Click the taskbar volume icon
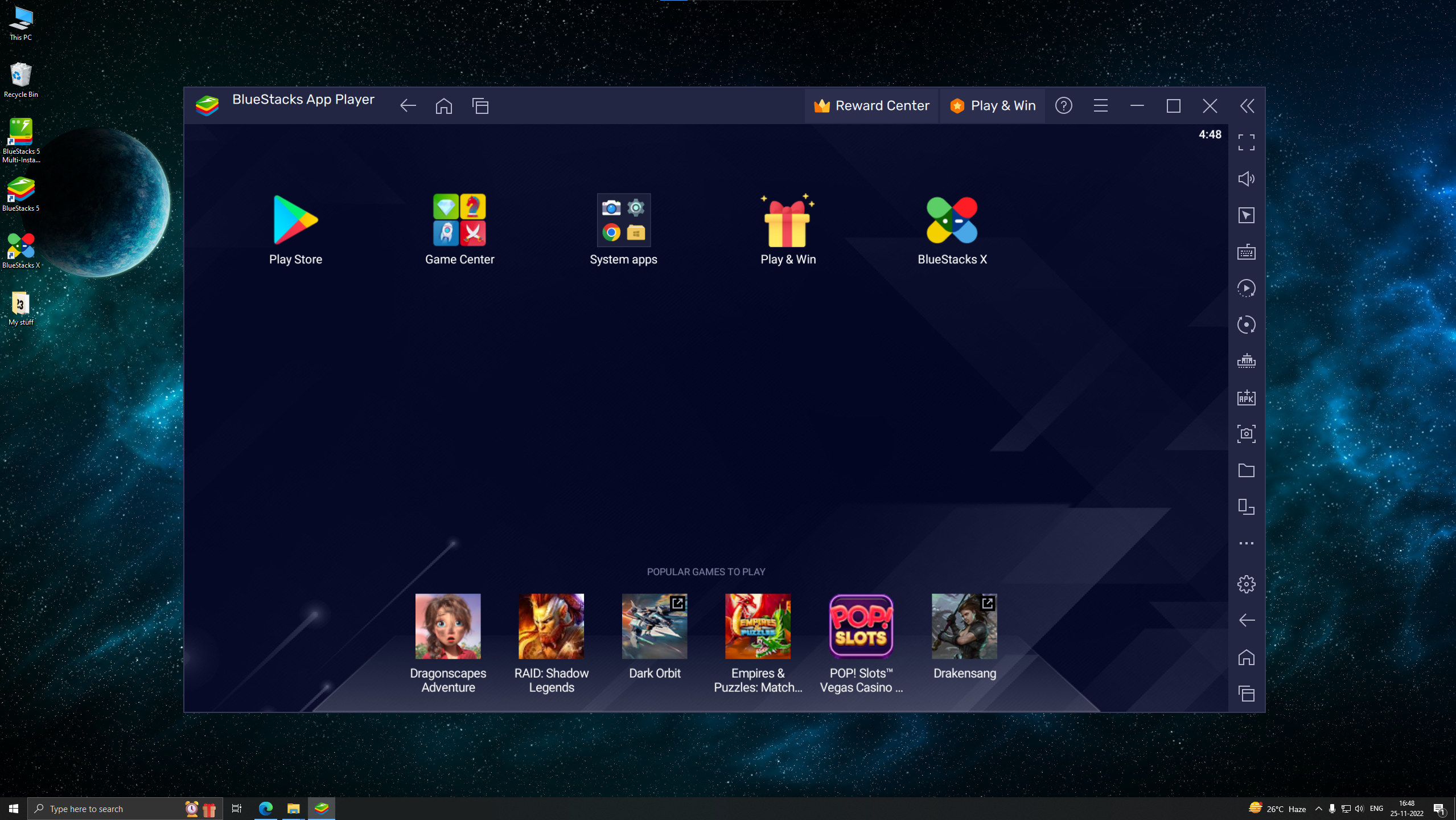 (x=1360, y=809)
